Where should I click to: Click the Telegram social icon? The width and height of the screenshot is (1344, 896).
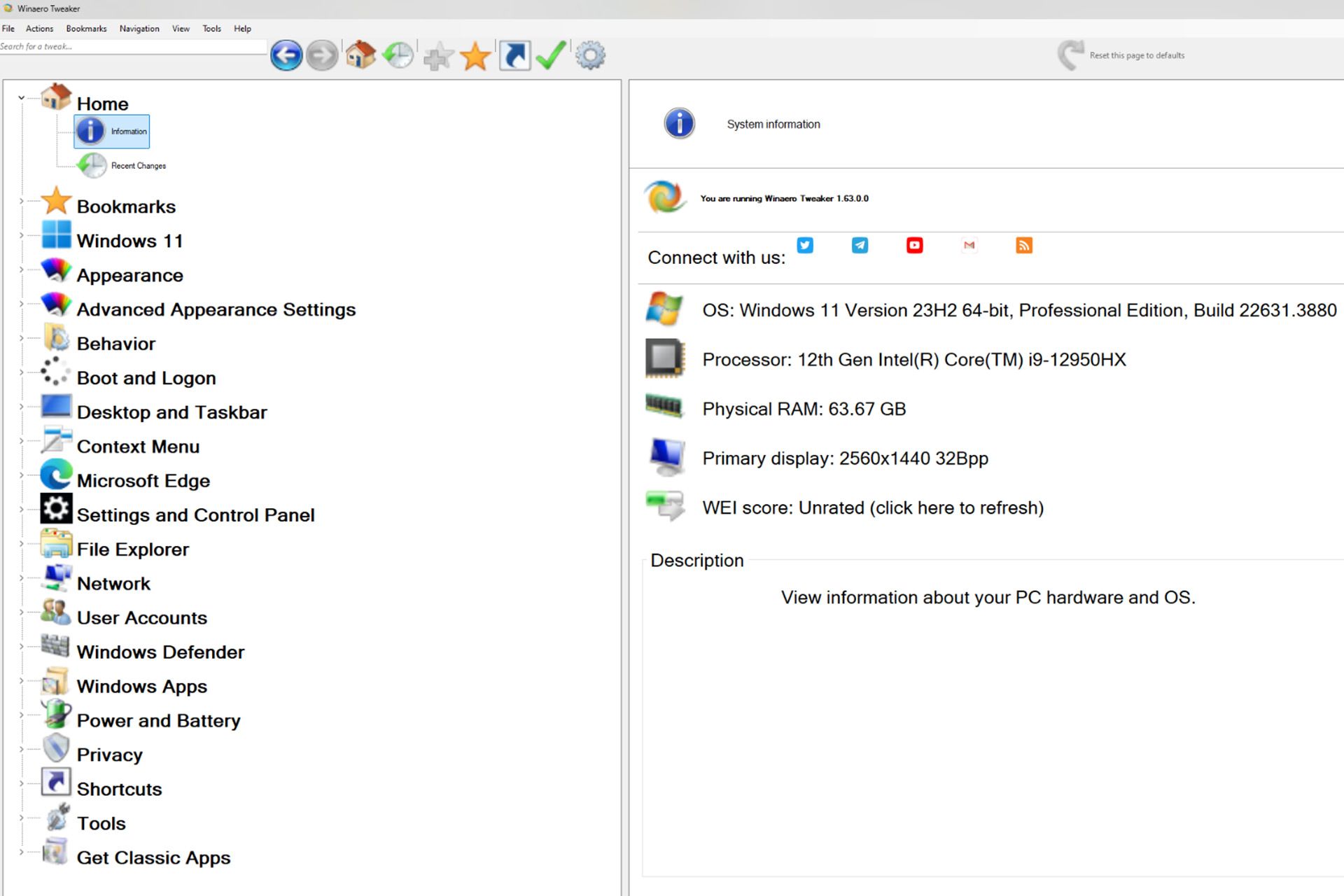coord(860,245)
